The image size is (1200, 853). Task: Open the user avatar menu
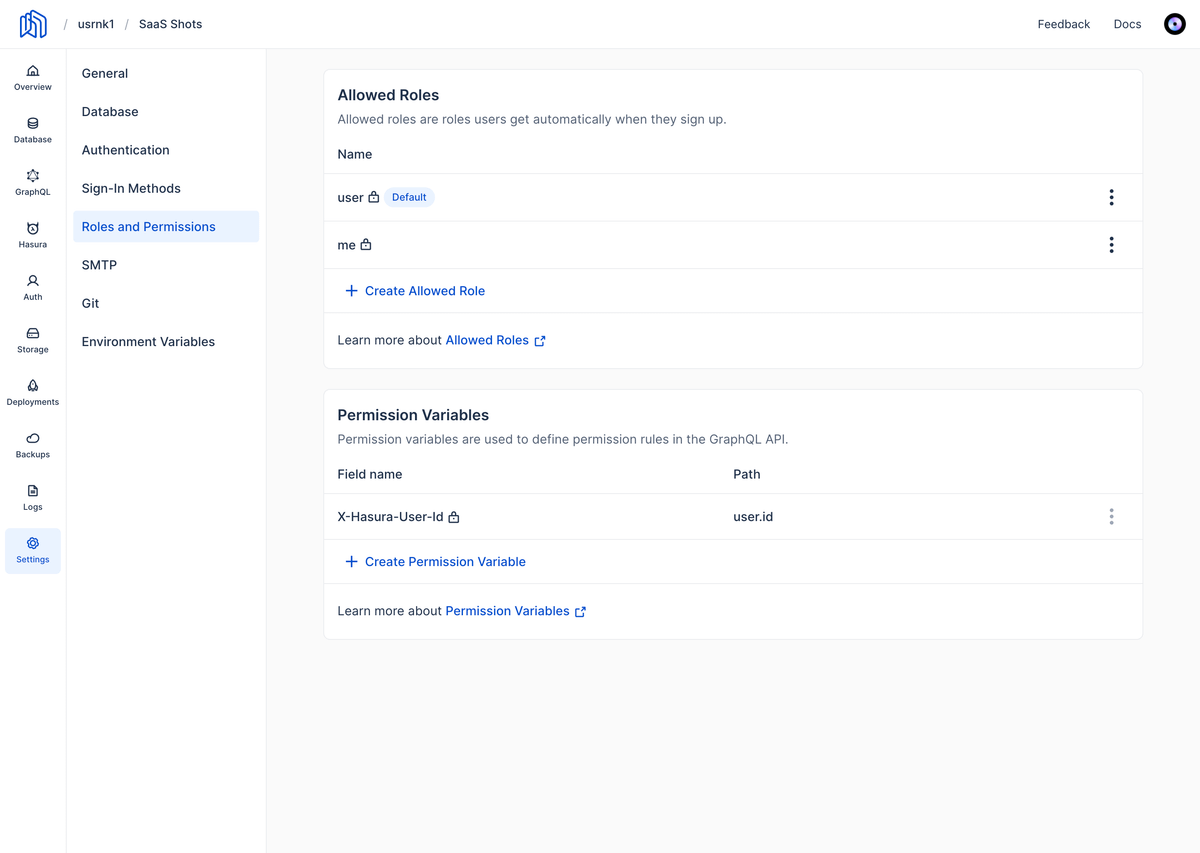click(1175, 24)
